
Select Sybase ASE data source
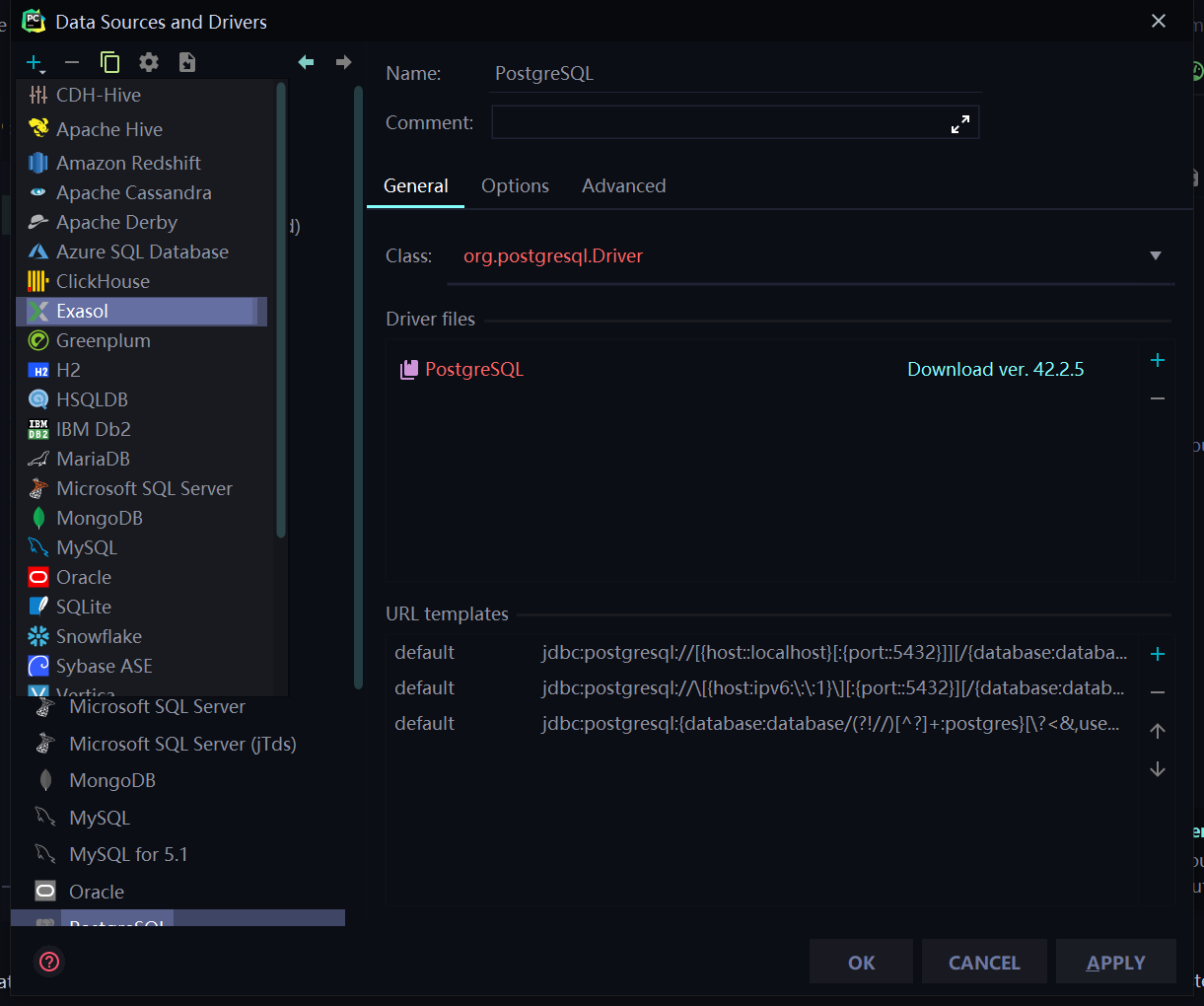[142, 666]
